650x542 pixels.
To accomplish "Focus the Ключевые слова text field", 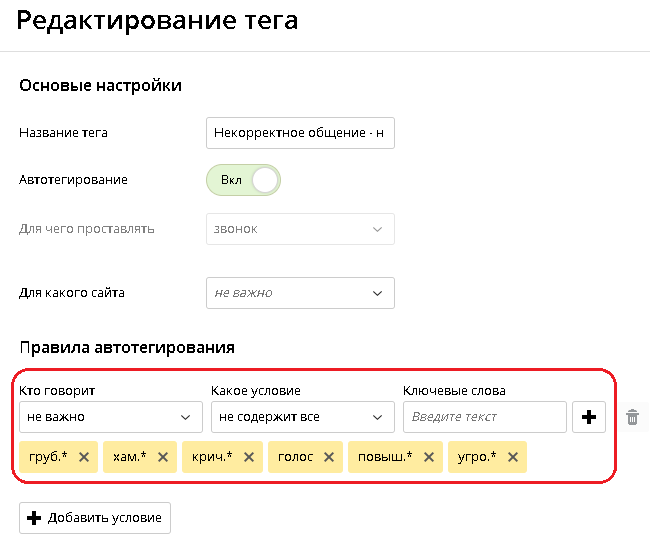I will point(485,417).
